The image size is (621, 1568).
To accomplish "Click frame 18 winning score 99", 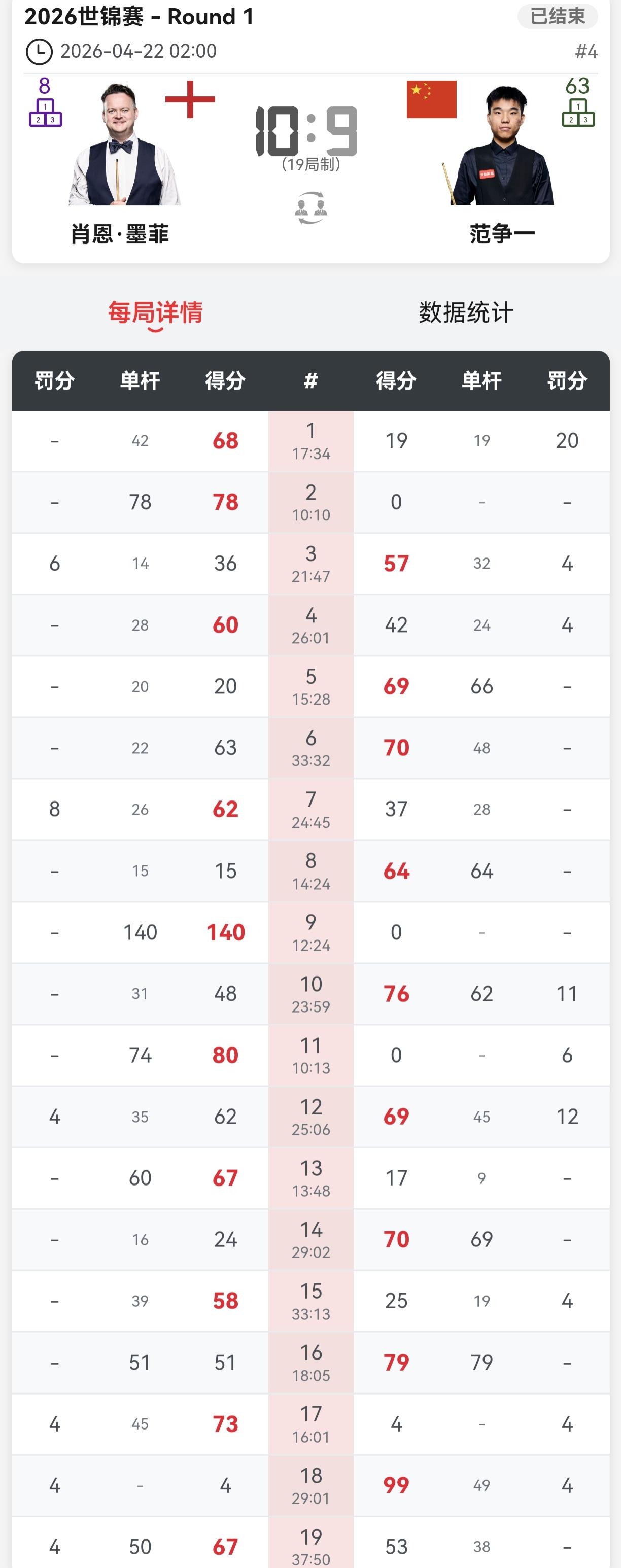I will [396, 1485].
